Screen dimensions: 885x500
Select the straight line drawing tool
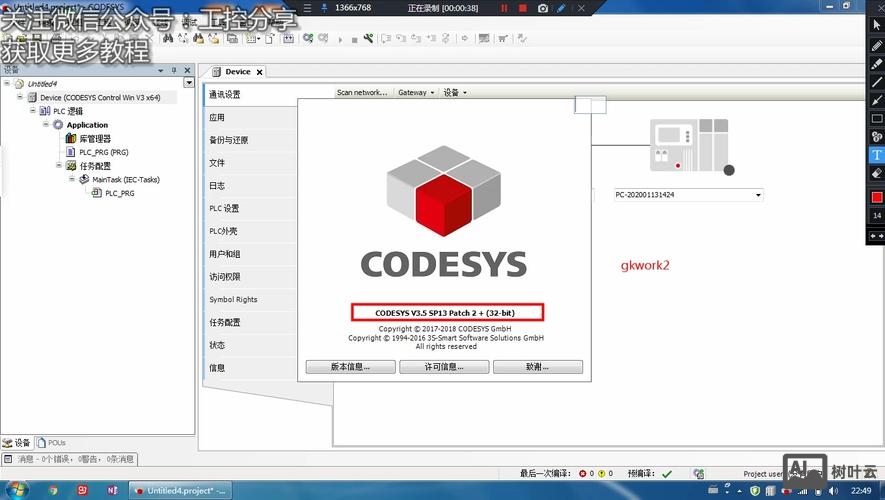coord(877,82)
